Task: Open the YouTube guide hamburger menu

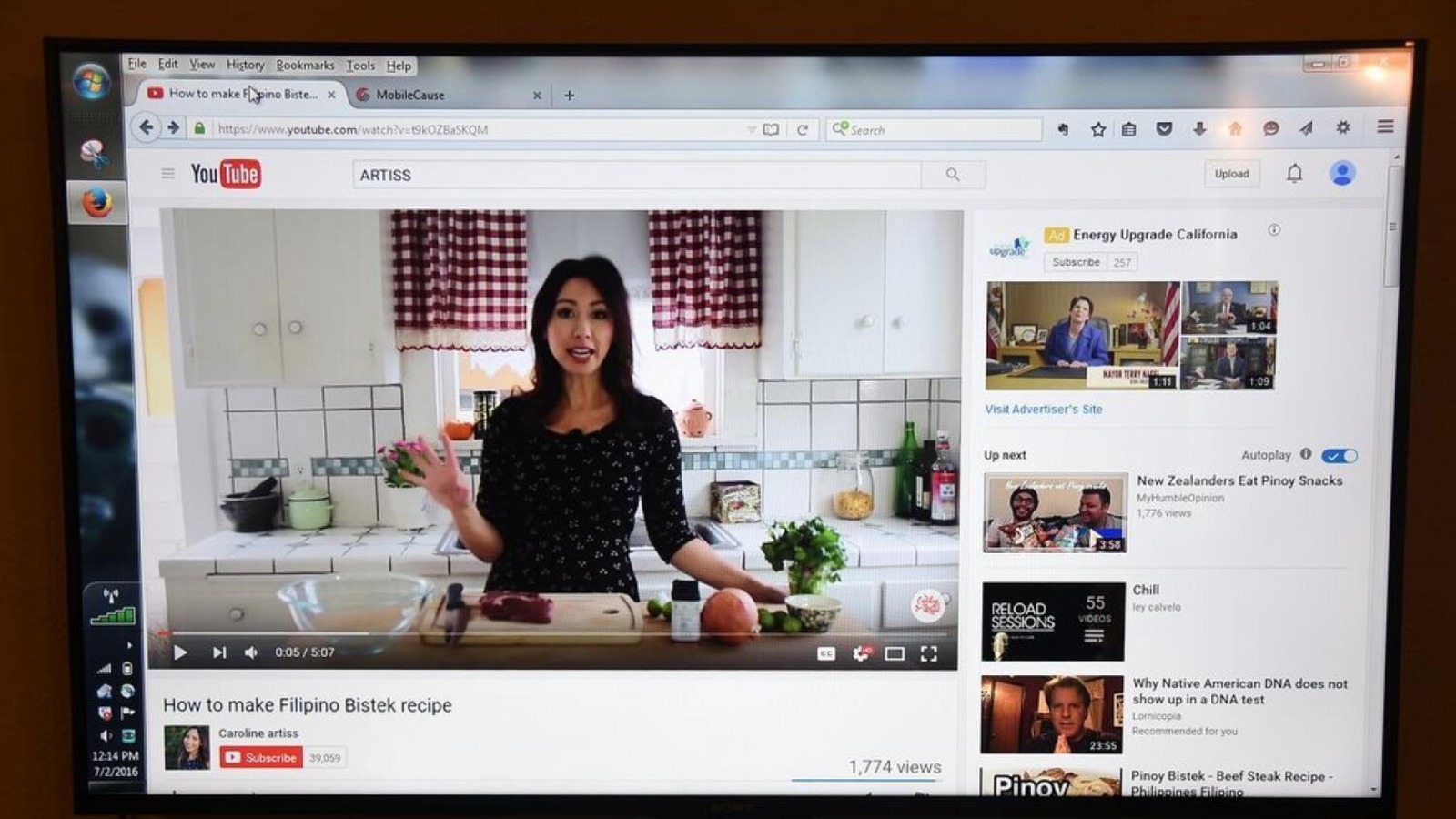Action: point(167,173)
